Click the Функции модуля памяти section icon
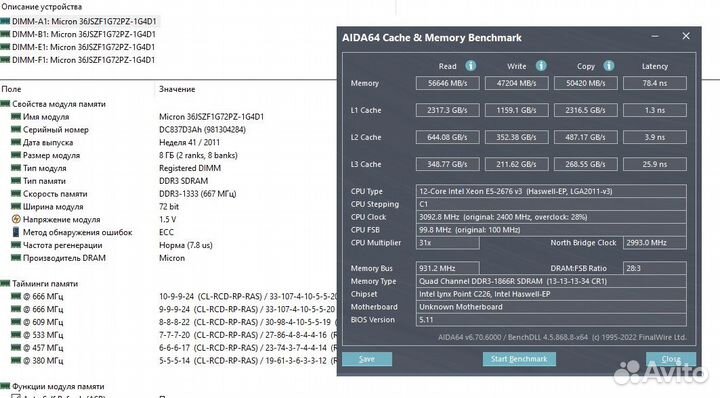Screen dimensions: 720x398 coord(6,386)
